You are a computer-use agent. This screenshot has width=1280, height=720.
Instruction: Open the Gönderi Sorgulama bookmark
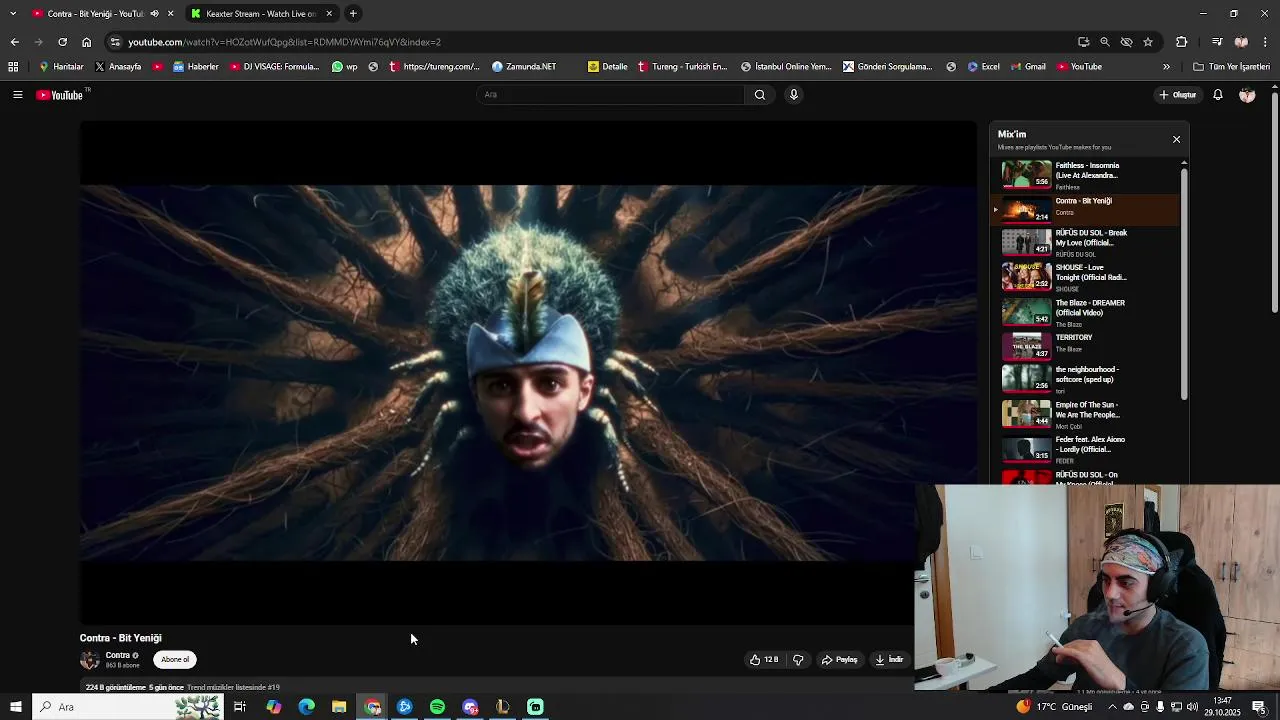point(887,67)
